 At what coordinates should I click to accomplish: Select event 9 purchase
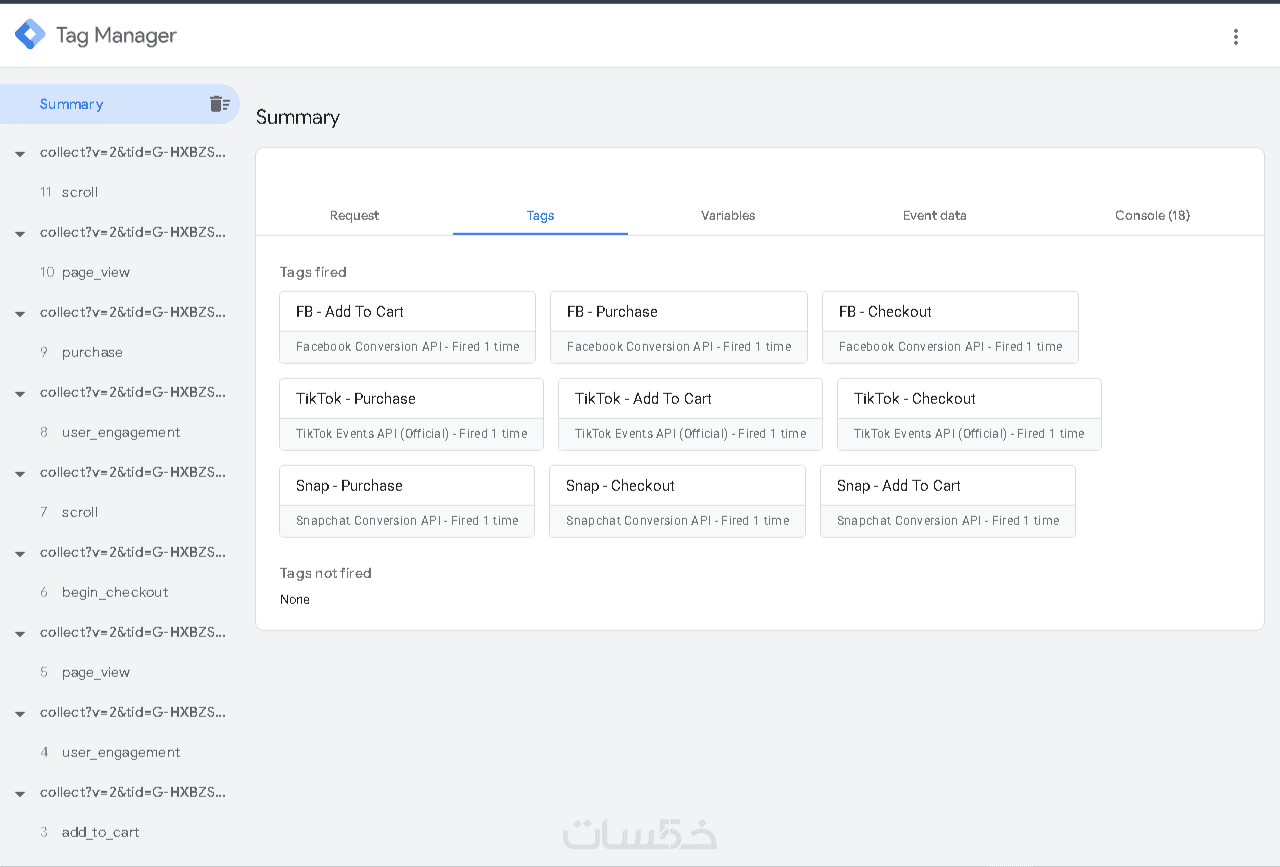pos(120,352)
